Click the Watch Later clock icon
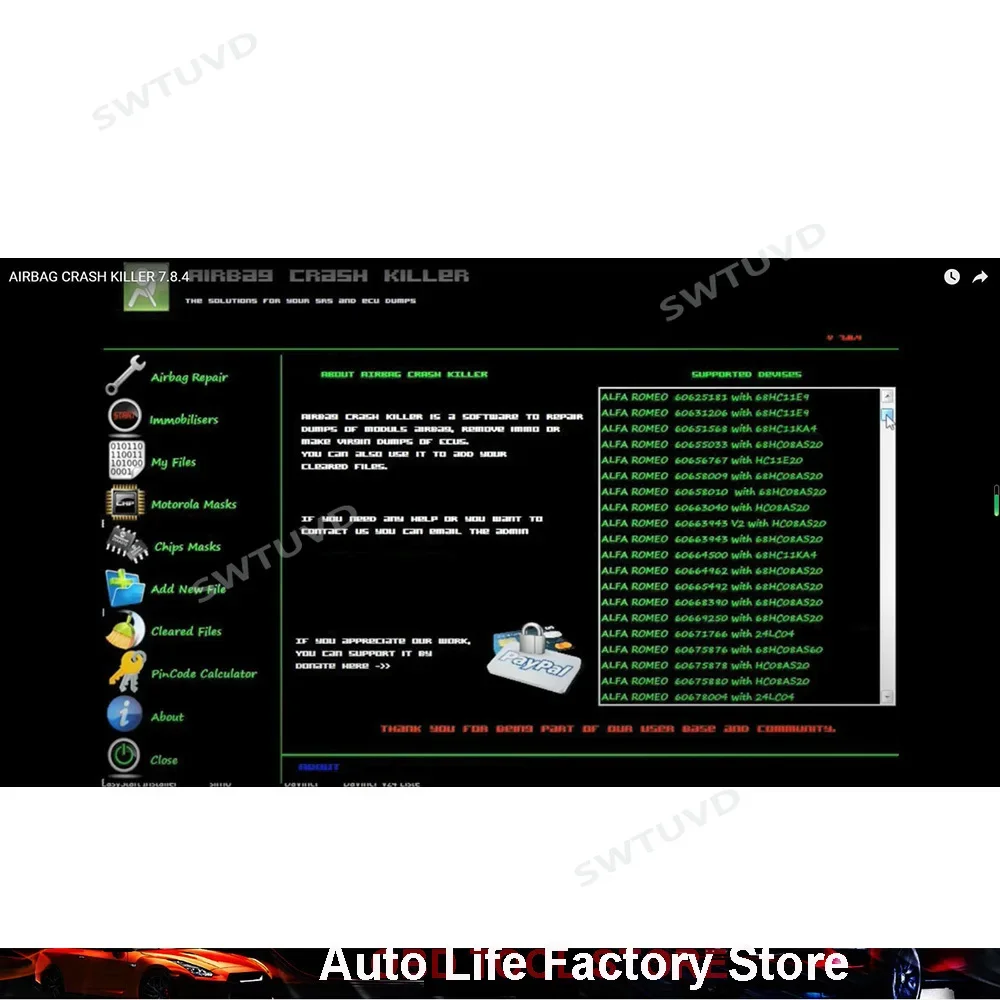 coord(952,277)
